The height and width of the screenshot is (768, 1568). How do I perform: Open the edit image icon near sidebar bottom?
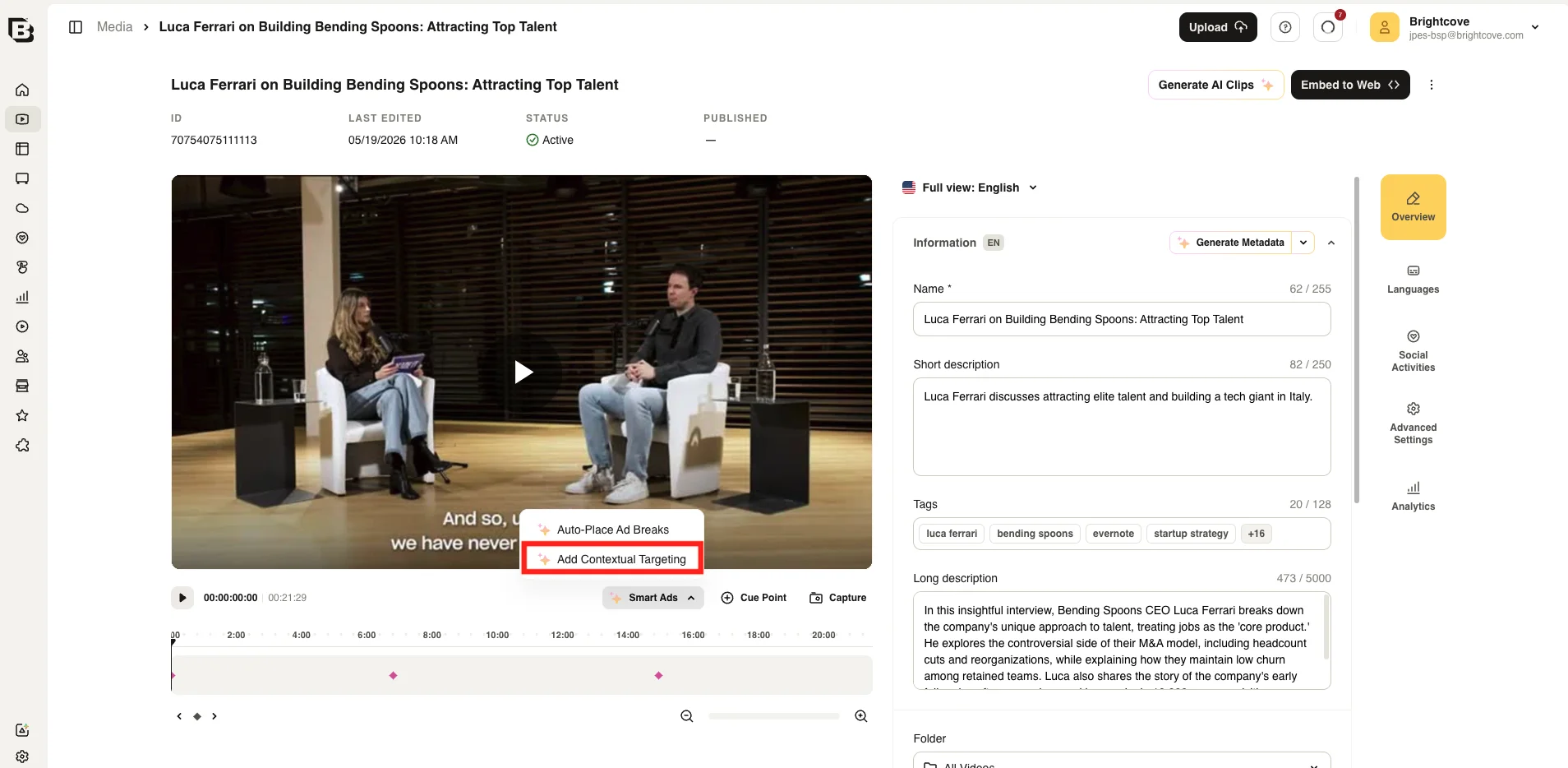[22, 730]
